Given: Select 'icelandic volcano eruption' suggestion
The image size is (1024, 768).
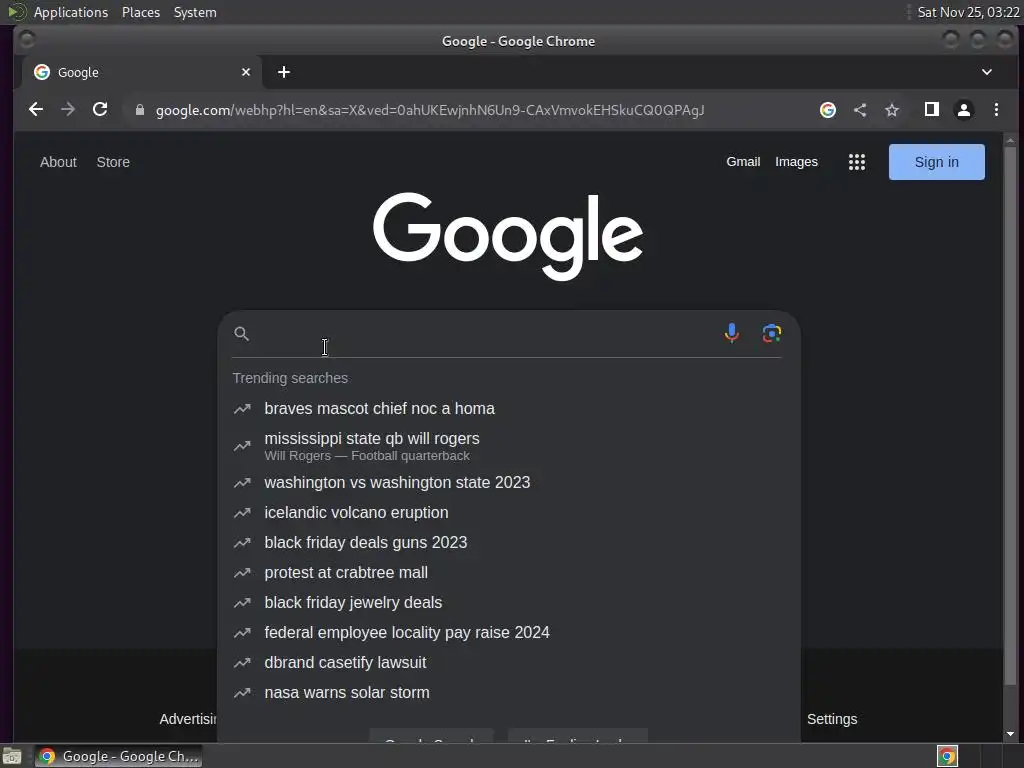Looking at the screenshot, I should (507, 512).
